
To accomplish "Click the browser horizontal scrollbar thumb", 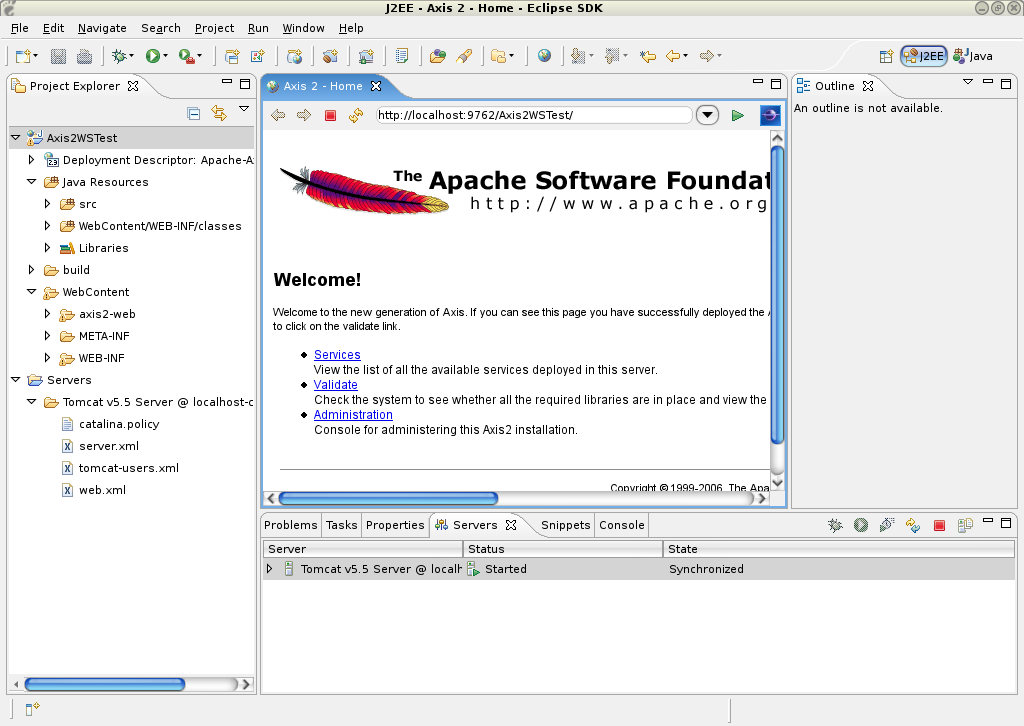I will (389, 499).
